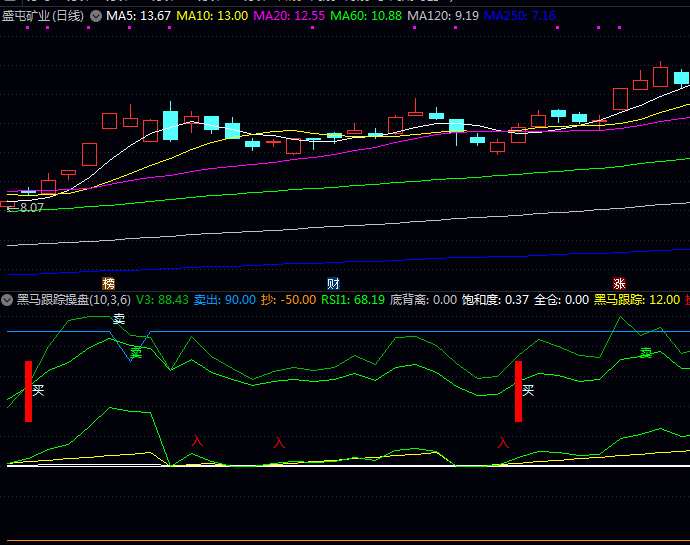The height and width of the screenshot is (545, 690).
Task: Click the 8.07 low price label
Action: click(x=32, y=207)
